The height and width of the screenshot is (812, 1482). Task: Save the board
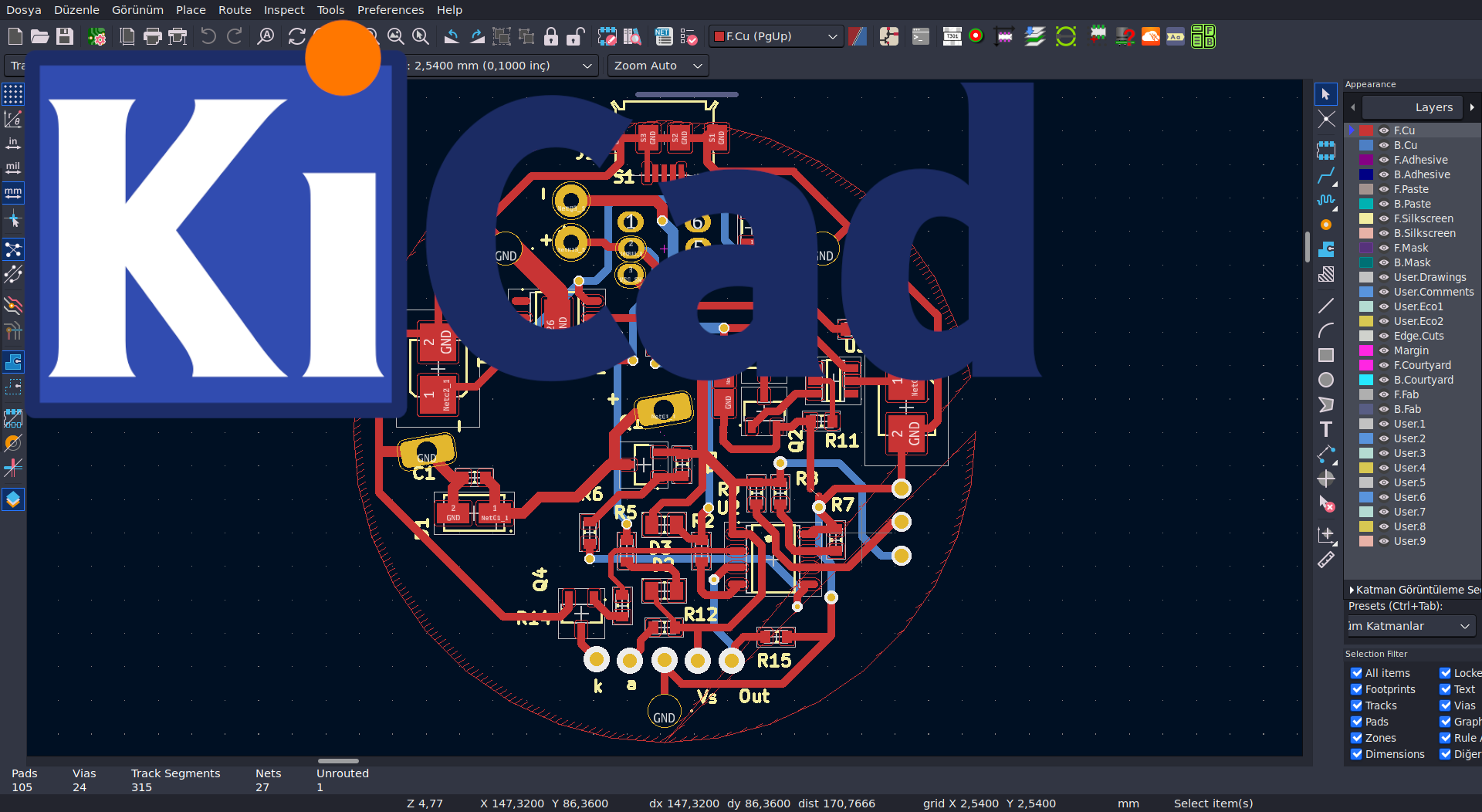click(65, 36)
